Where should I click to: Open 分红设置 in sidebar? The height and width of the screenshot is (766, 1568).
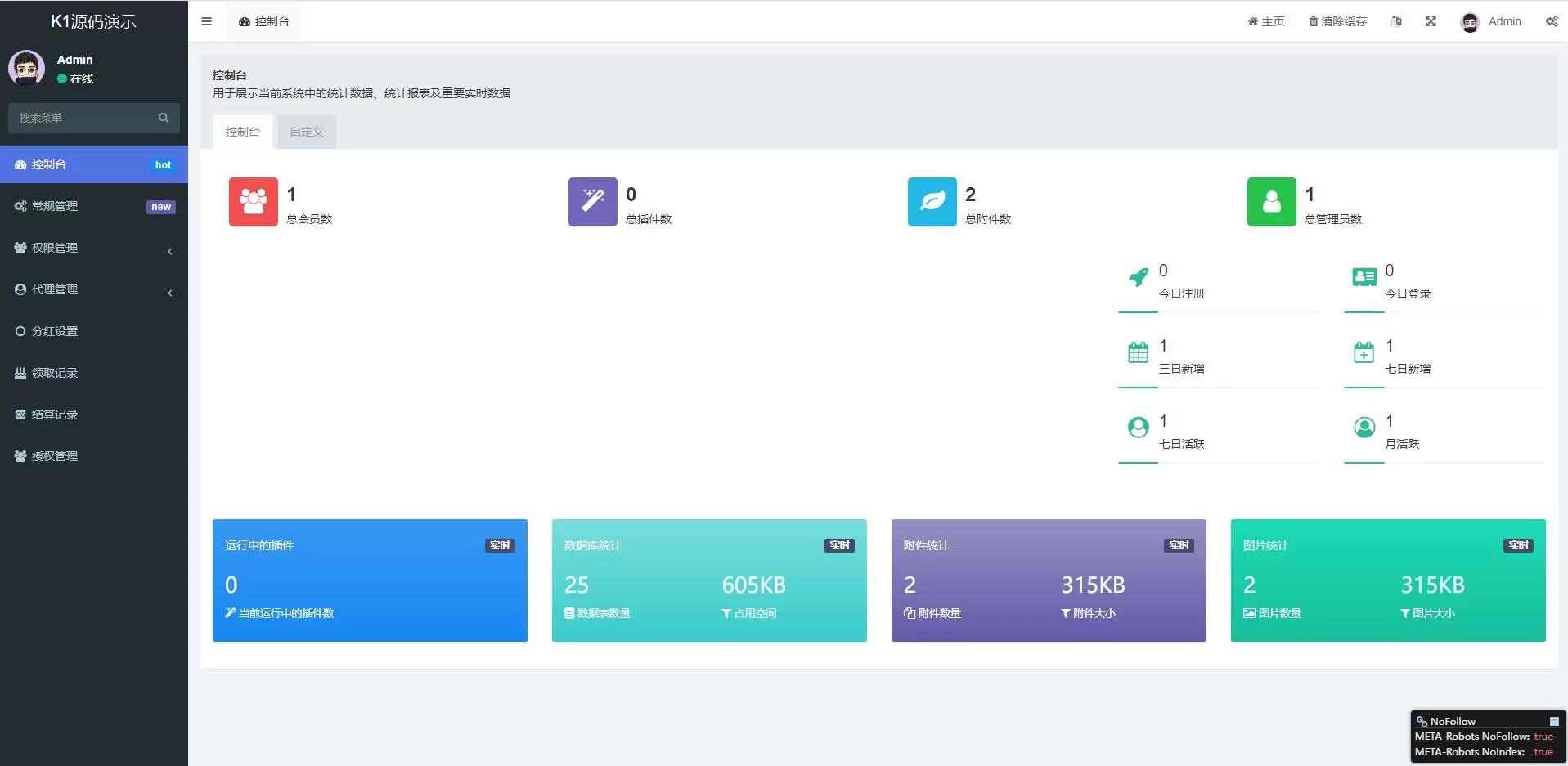(94, 331)
